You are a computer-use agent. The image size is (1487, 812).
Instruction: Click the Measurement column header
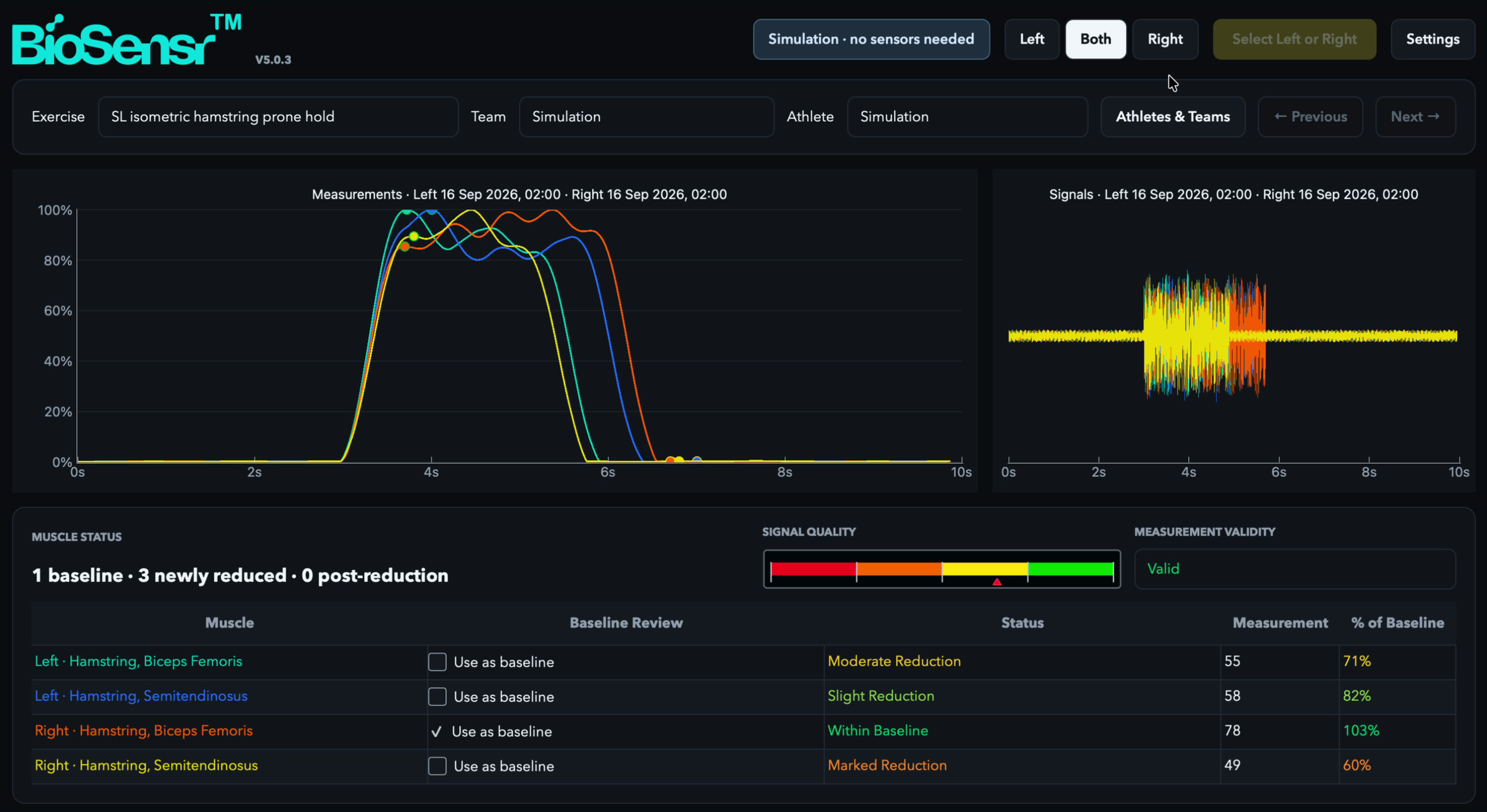(x=1280, y=623)
